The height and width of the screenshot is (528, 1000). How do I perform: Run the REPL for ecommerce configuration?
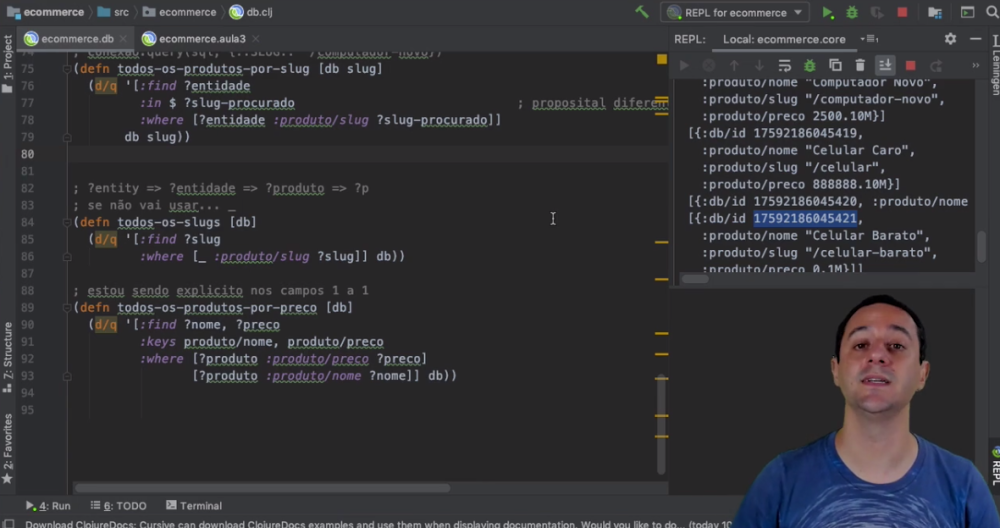pos(827,13)
